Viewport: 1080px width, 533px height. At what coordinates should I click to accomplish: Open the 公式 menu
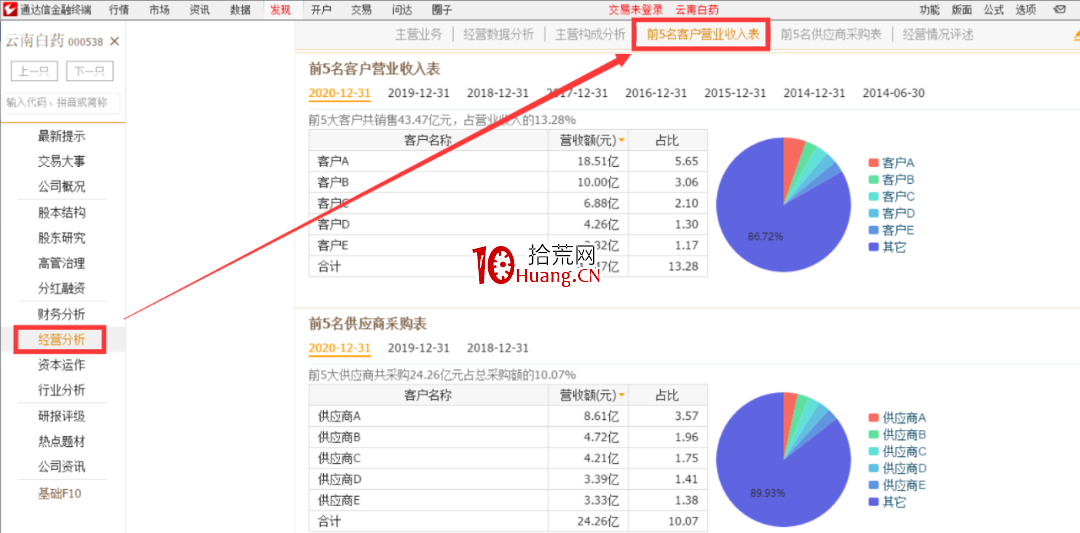[993, 10]
